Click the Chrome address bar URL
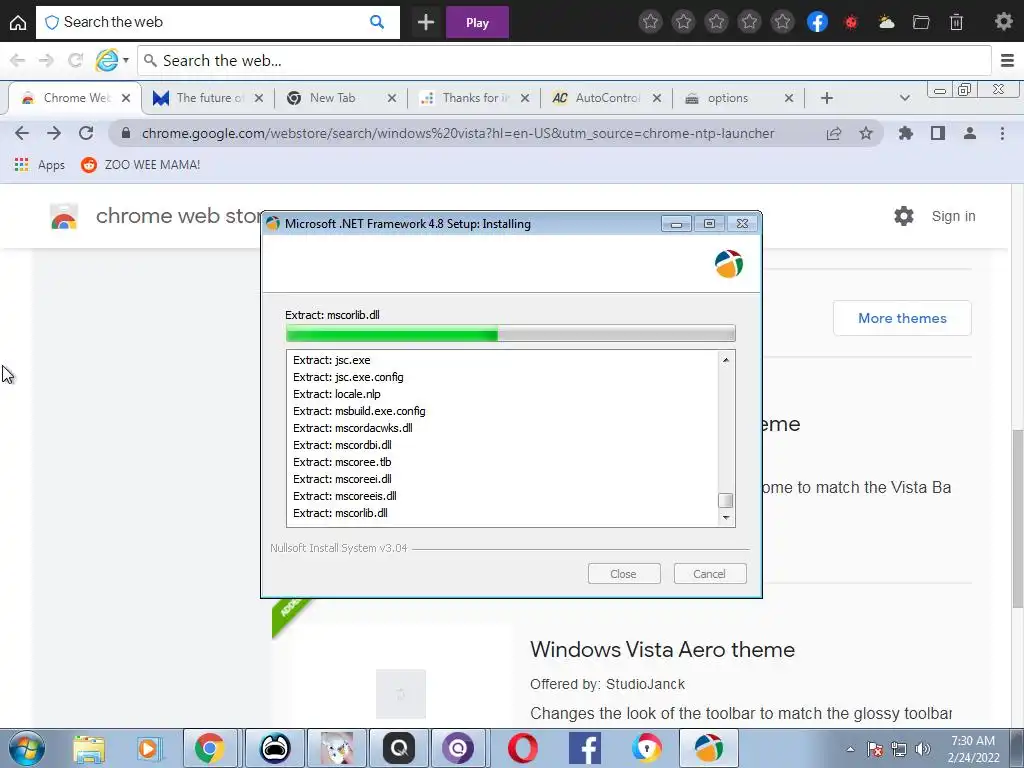This screenshot has height=768, width=1024. [x=458, y=133]
